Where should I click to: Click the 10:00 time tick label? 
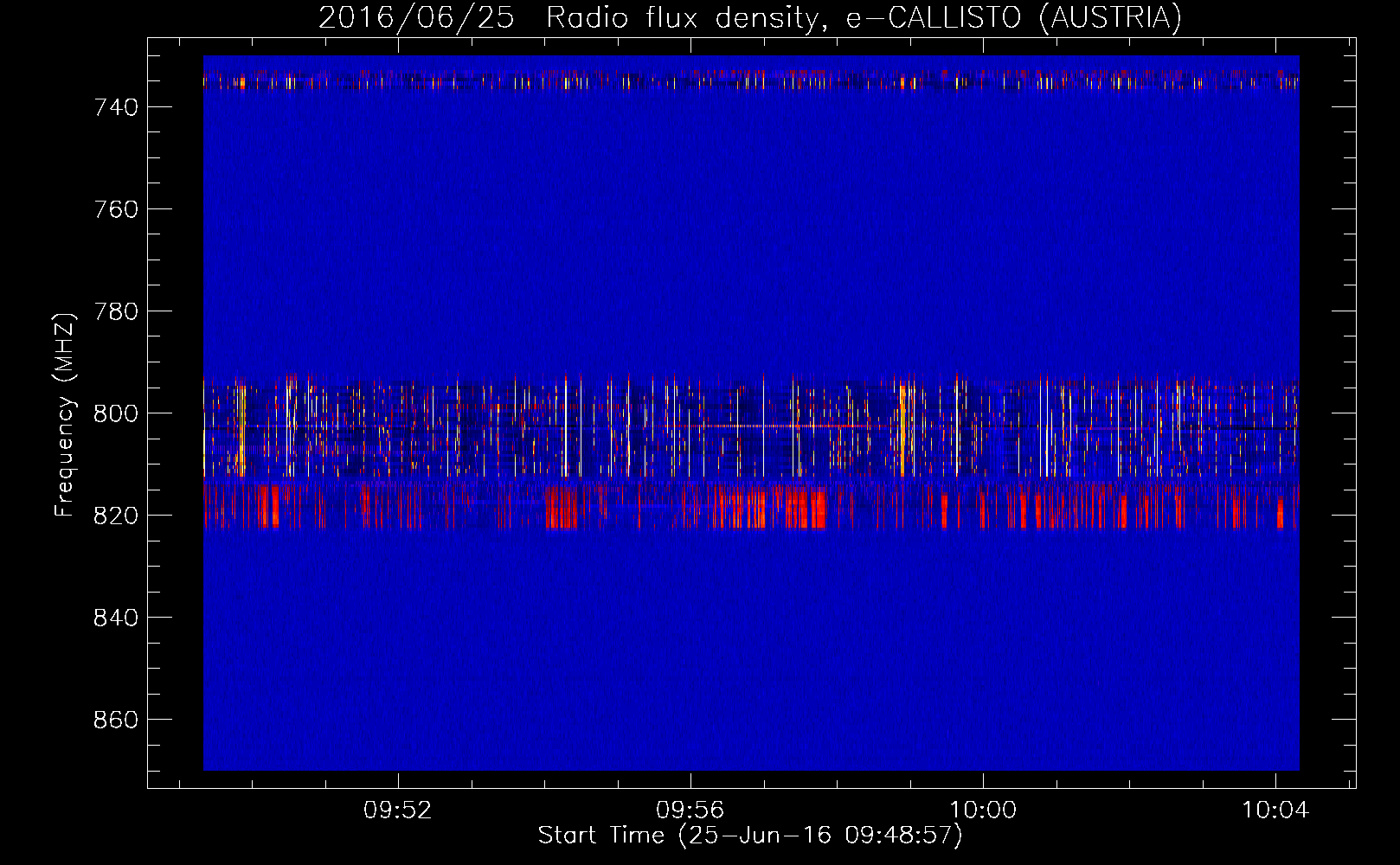point(983,811)
